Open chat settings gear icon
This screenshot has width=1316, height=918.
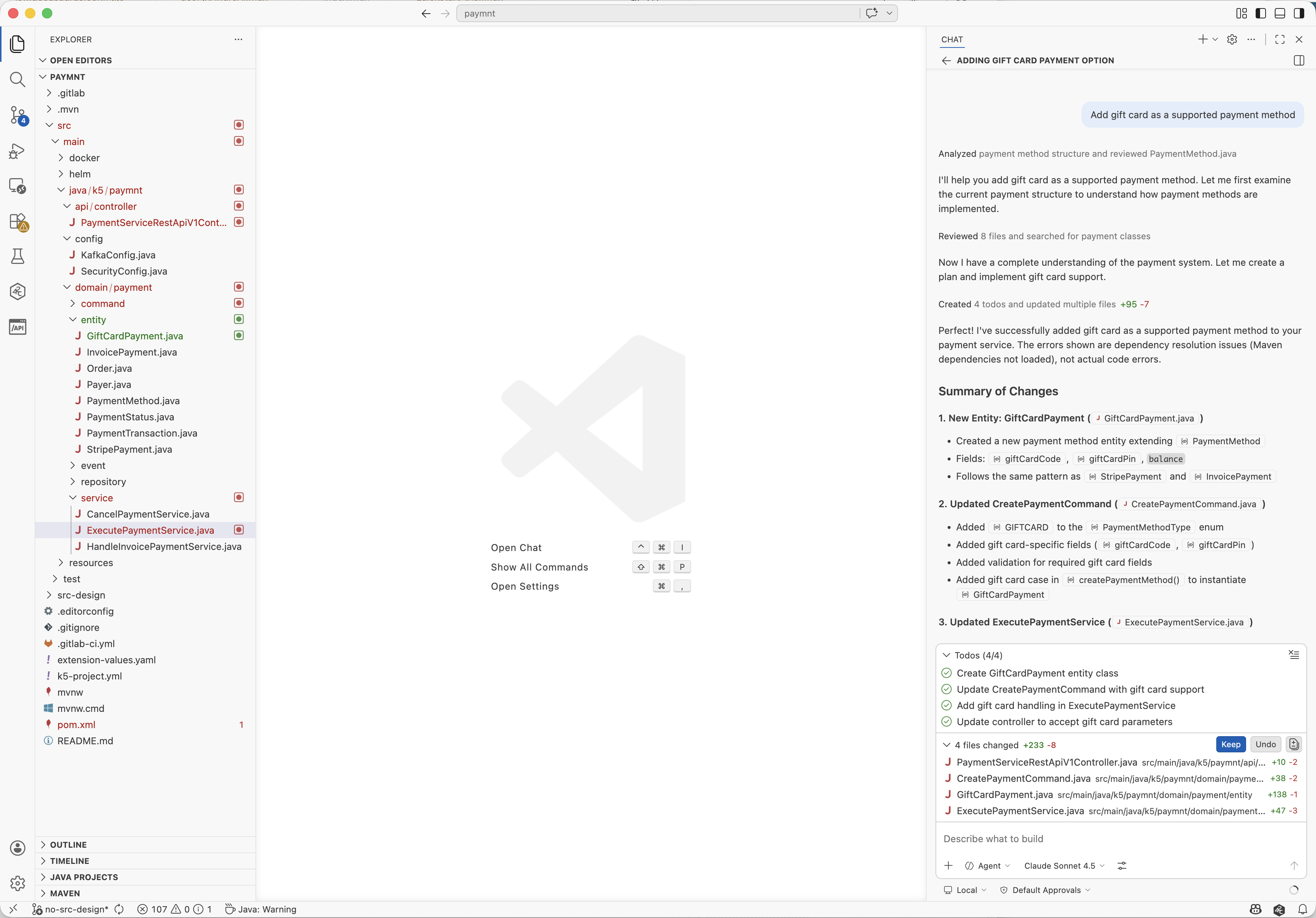(1232, 39)
